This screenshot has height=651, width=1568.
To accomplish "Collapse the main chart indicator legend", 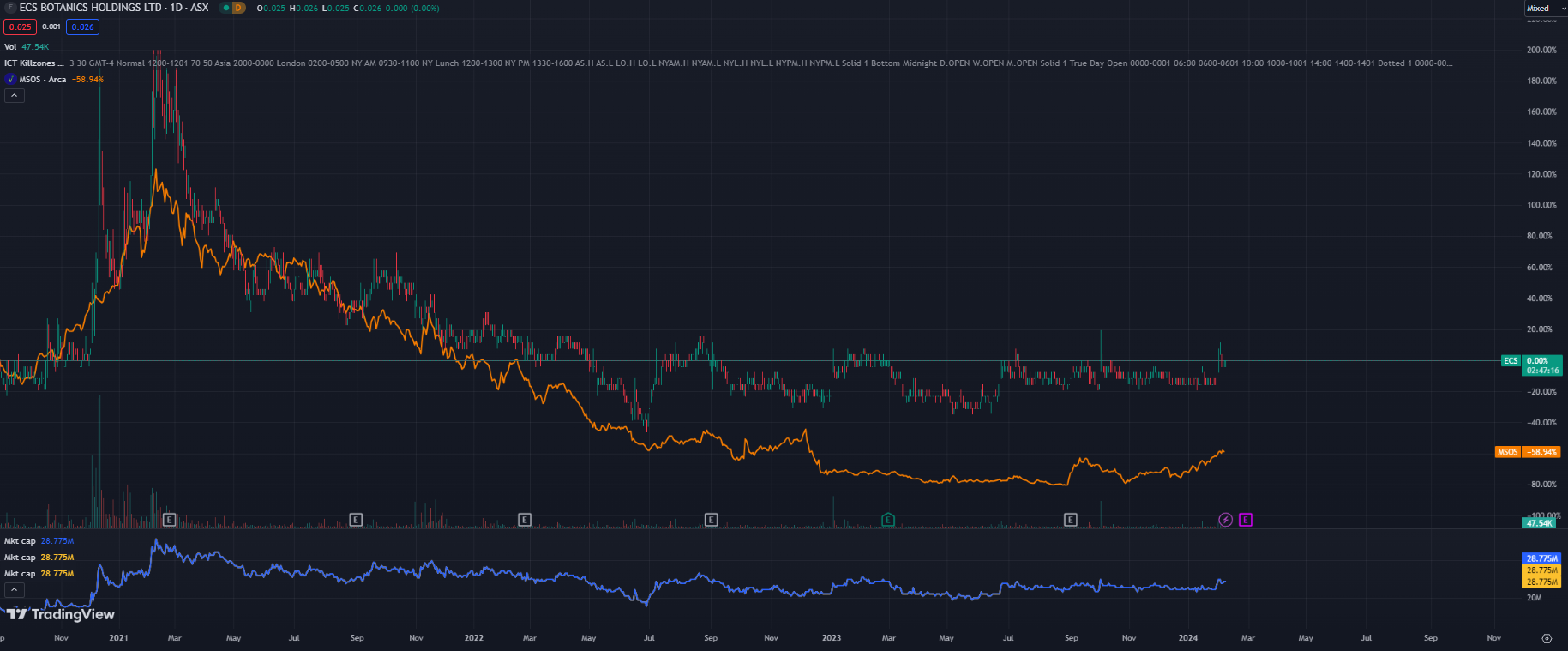I will 14,96.
